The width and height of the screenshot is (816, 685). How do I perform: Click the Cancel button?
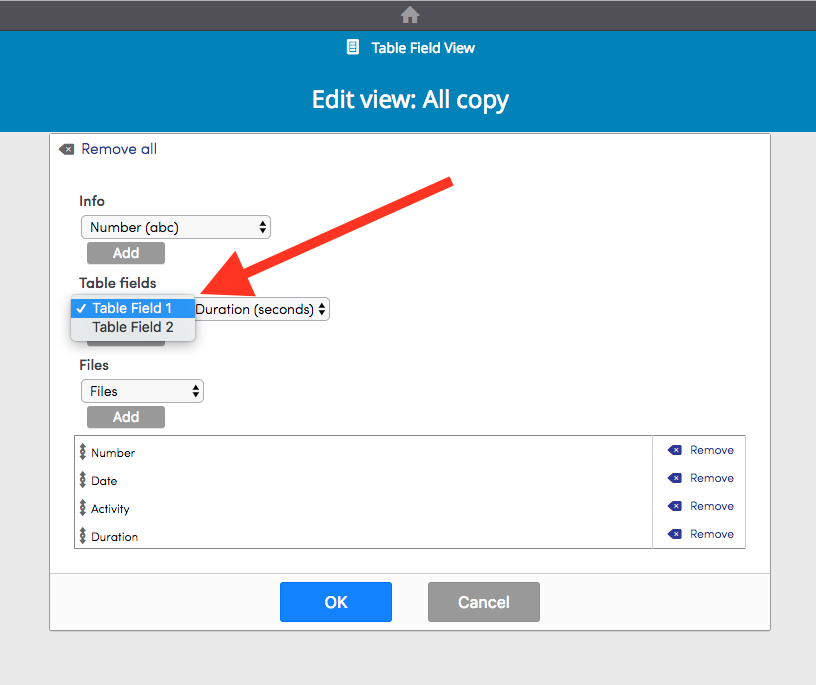[x=483, y=601]
